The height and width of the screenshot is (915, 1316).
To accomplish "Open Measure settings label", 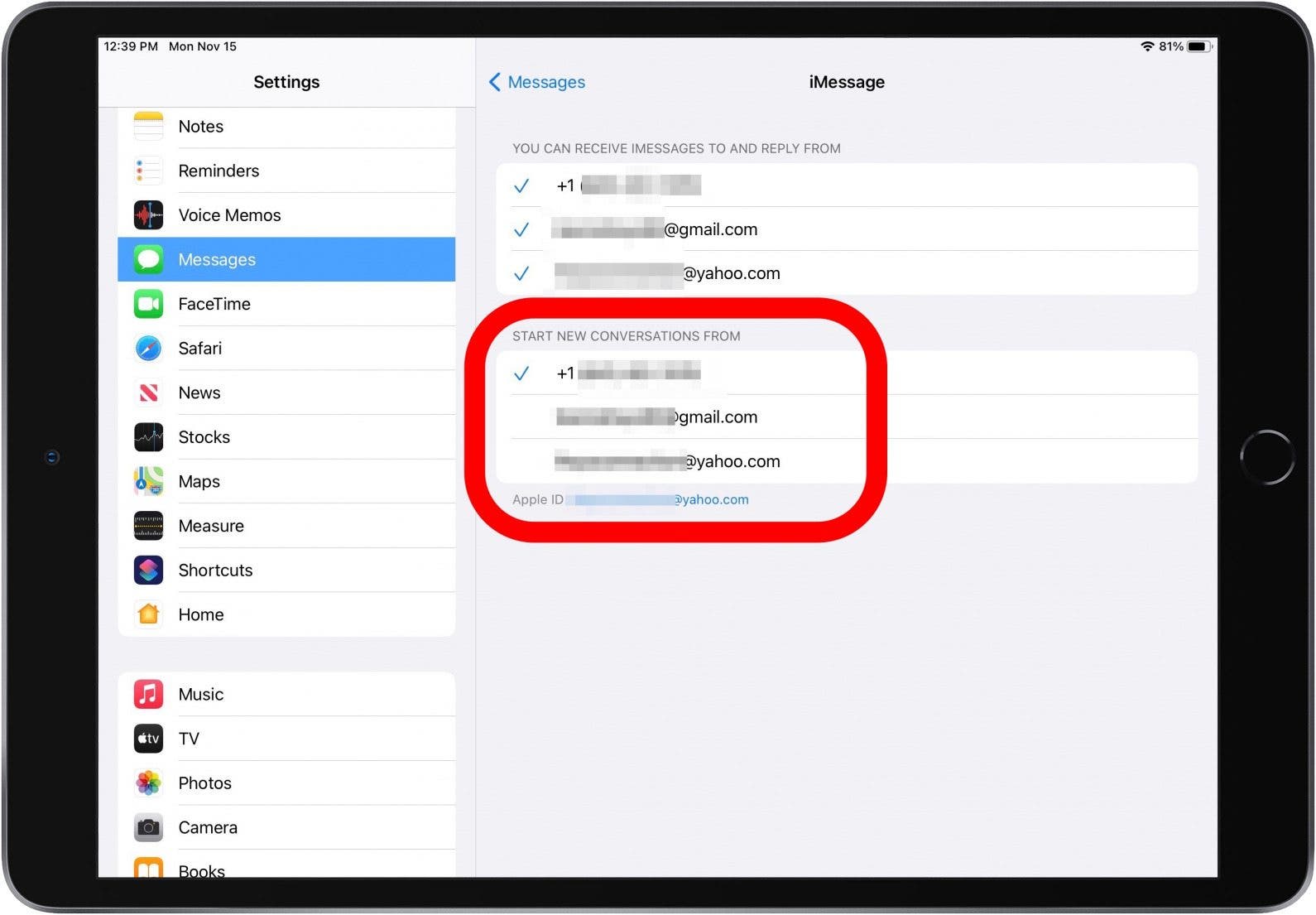I will click(211, 526).
